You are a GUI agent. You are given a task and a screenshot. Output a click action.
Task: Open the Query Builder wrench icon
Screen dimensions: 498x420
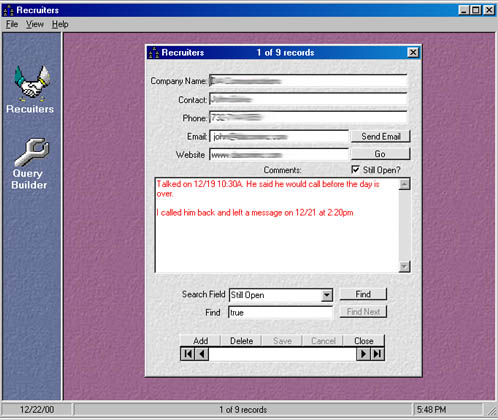point(32,152)
